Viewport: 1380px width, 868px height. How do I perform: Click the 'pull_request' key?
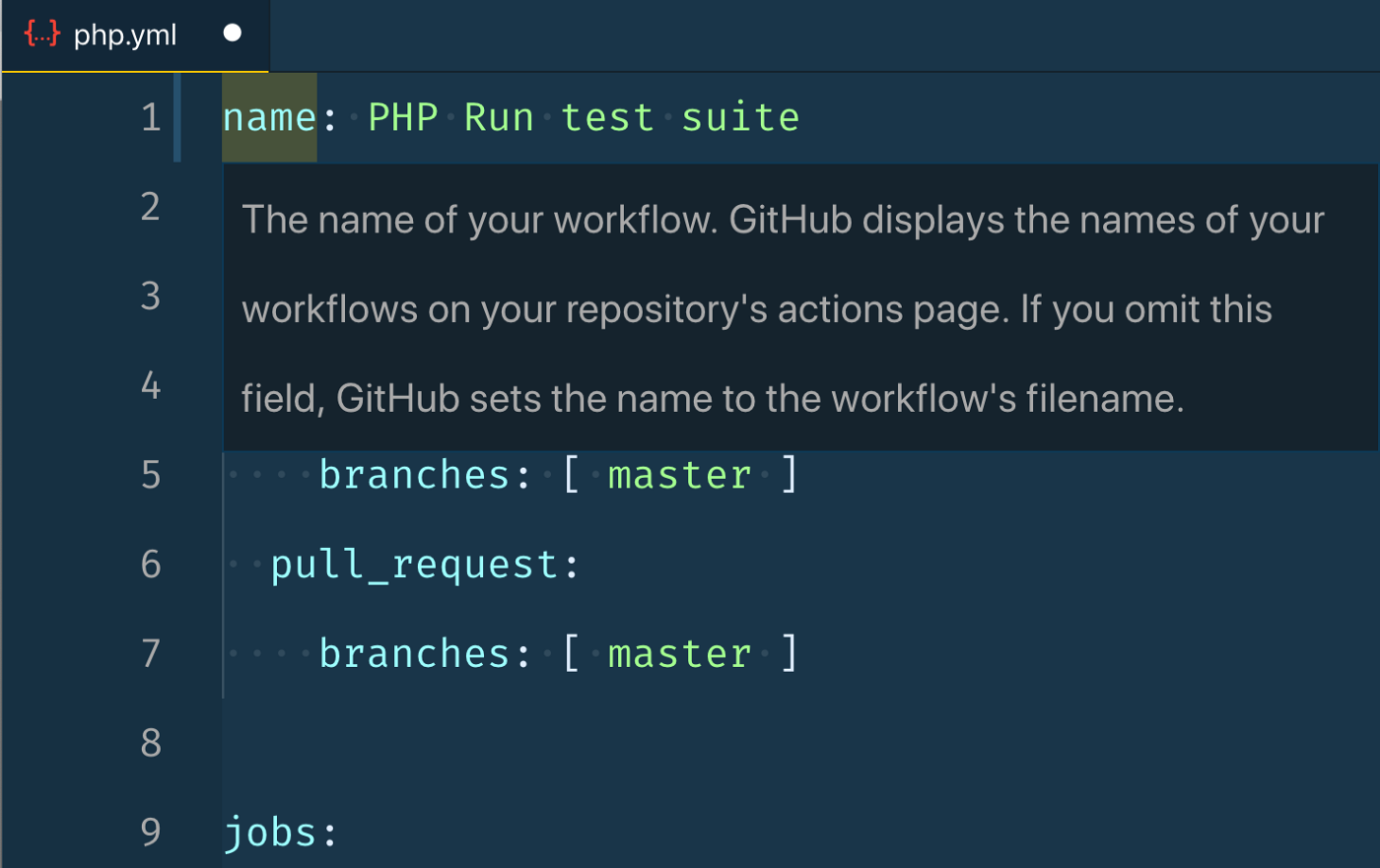(414, 566)
